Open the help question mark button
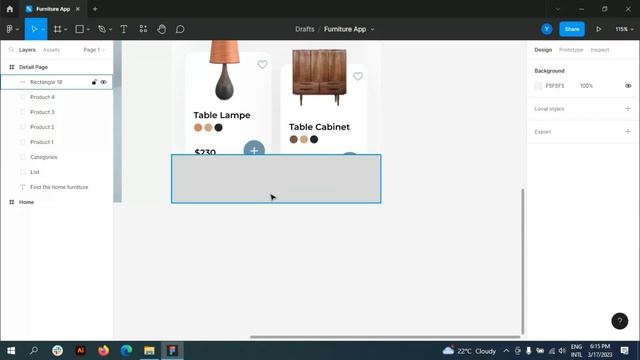Image resolution: width=640 pixels, height=360 pixels. click(620, 321)
